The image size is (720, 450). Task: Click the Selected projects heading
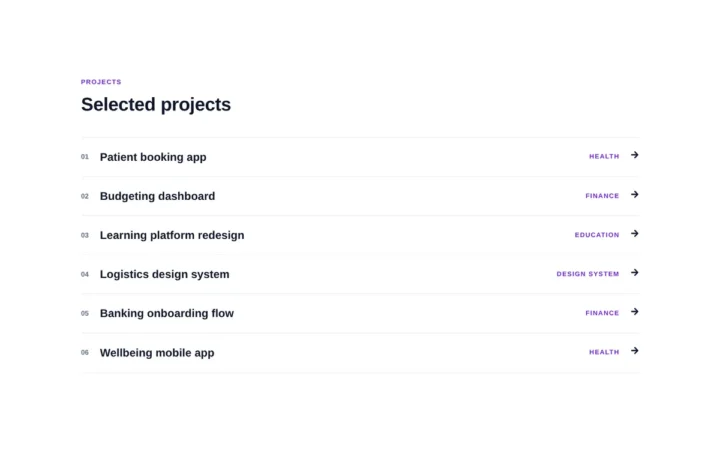[156, 105]
